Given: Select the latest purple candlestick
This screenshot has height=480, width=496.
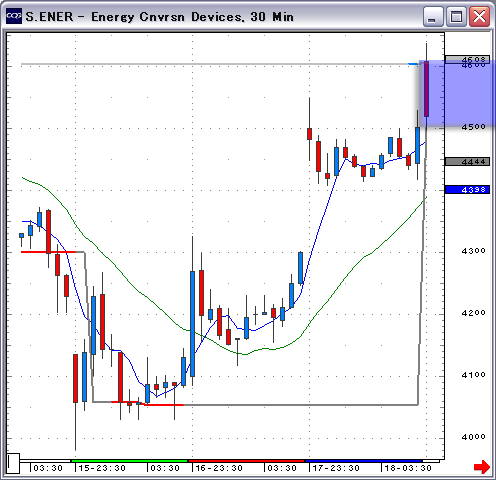Looking at the screenshot, I should pyautogui.click(x=426, y=89).
